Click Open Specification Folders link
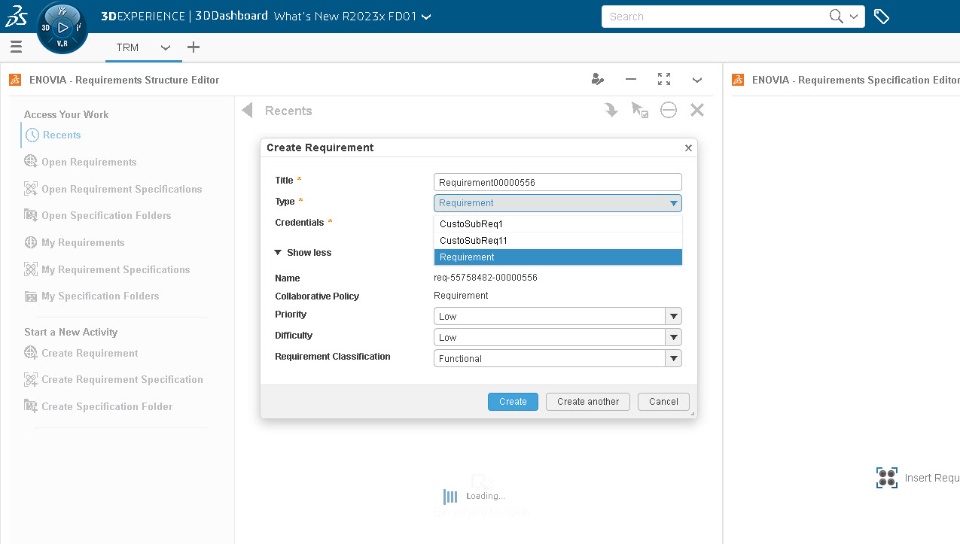The width and height of the screenshot is (960, 544). click(x=106, y=215)
